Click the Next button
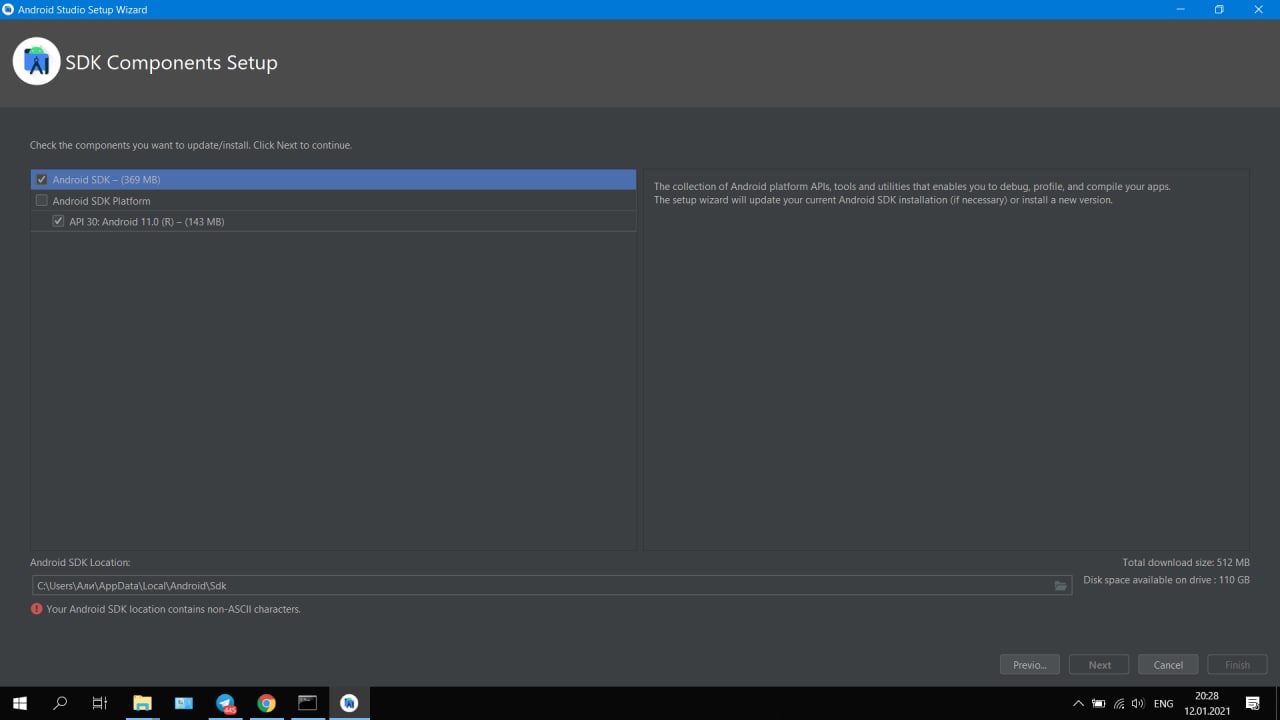The width and height of the screenshot is (1280, 720). click(x=1099, y=665)
